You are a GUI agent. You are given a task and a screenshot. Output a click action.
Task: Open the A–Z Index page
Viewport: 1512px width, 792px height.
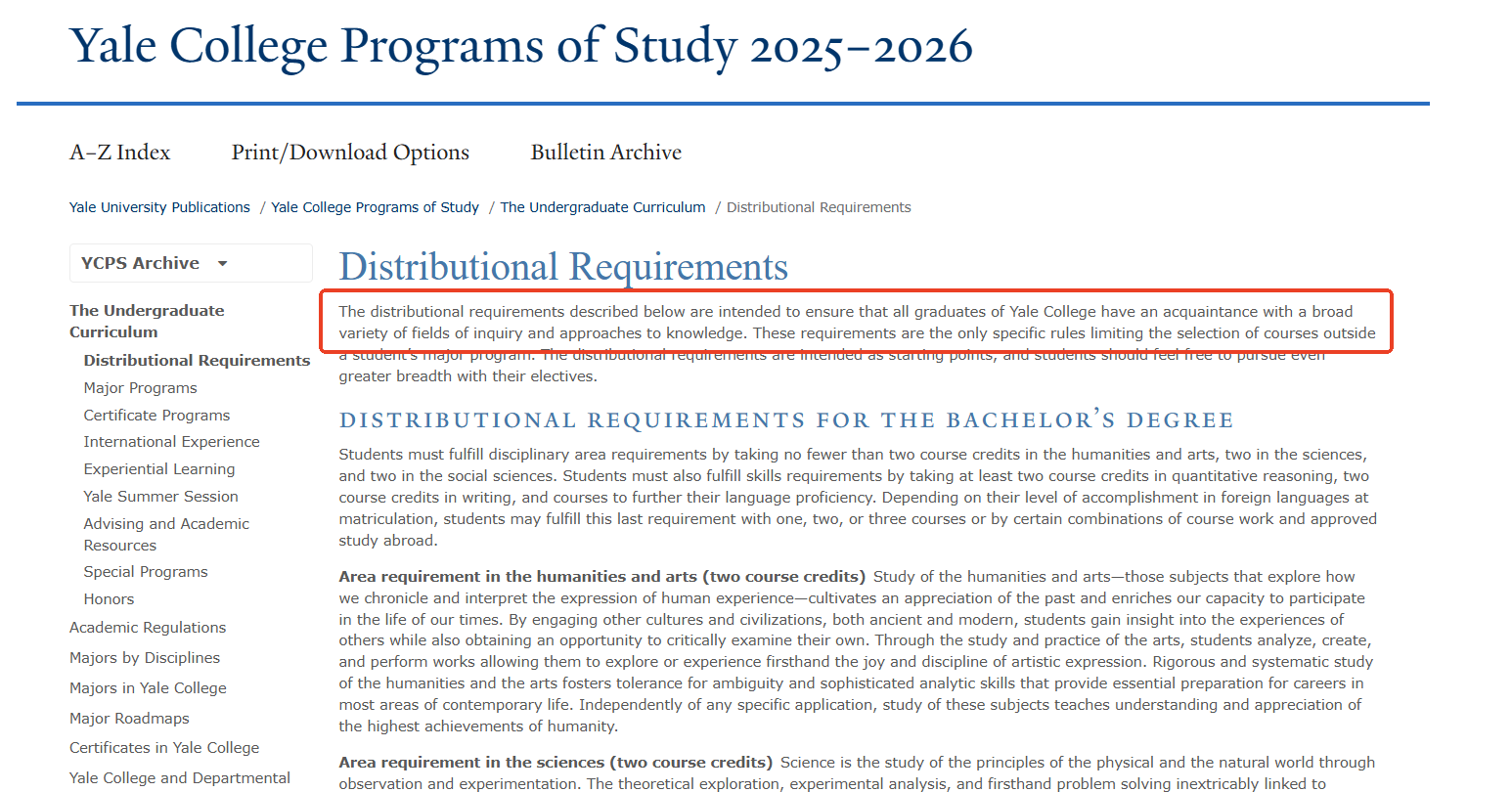click(119, 153)
